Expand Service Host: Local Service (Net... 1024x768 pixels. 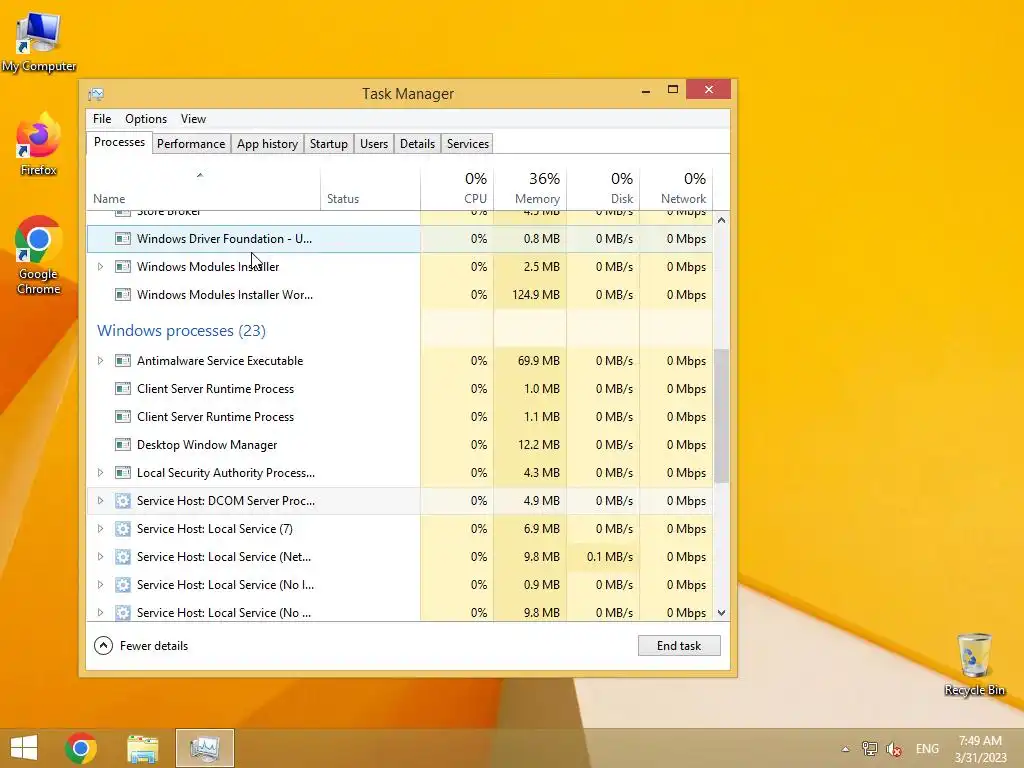pyautogui.click(x=100, y=558)
